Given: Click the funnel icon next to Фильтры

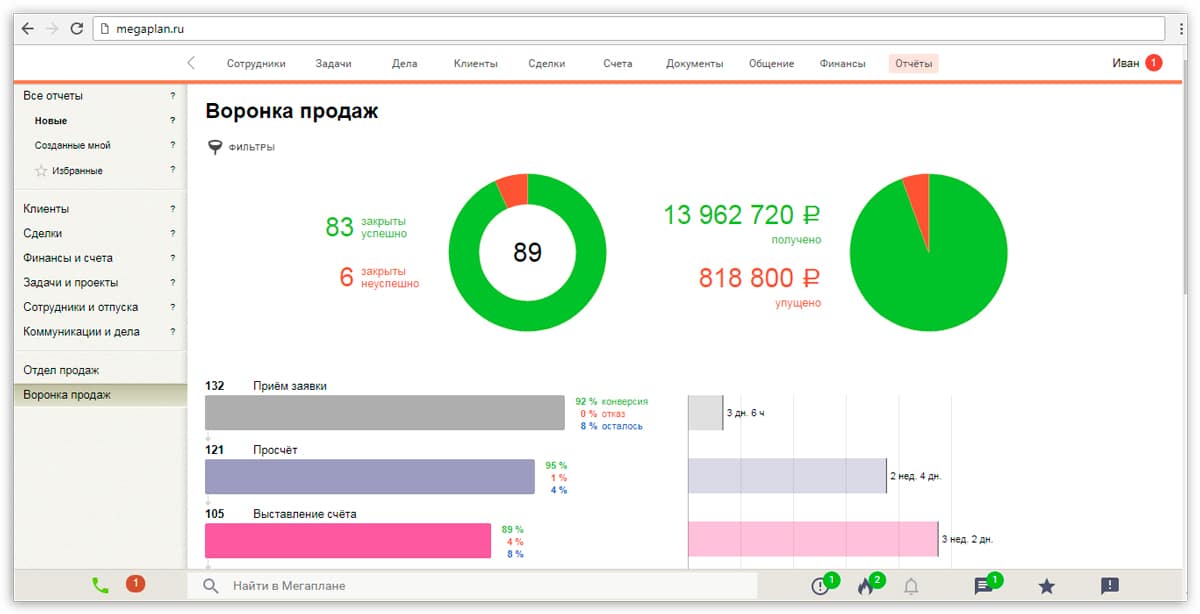Looking at the screenshot, I should [x=214, y=147].
